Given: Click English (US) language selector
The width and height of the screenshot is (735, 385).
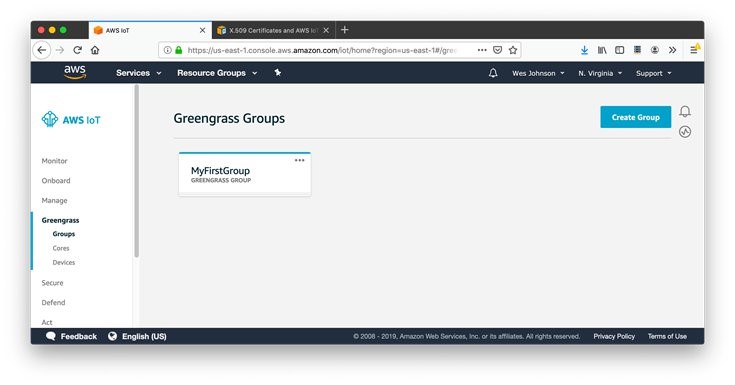Looking at the screenshot, I should [x=144, y=336].
